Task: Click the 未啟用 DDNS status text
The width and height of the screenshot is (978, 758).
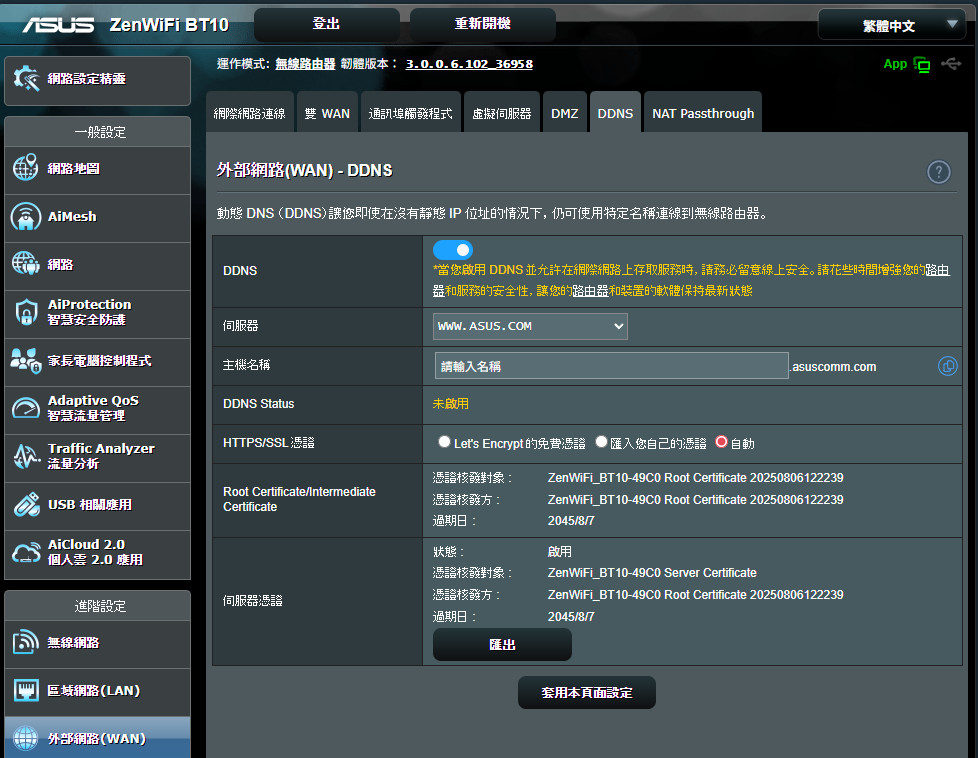Action: point(450,404)
